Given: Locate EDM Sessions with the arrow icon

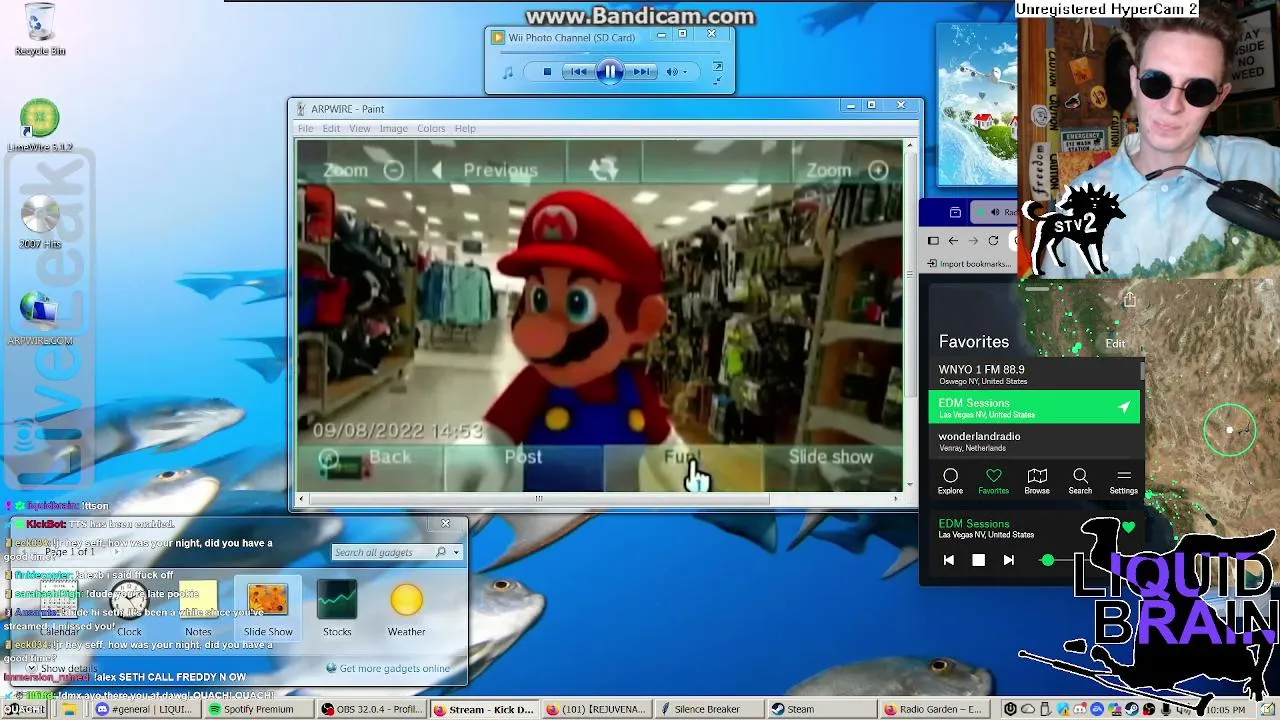Looking at the screenshot, I should click(x=1124, y=407).
